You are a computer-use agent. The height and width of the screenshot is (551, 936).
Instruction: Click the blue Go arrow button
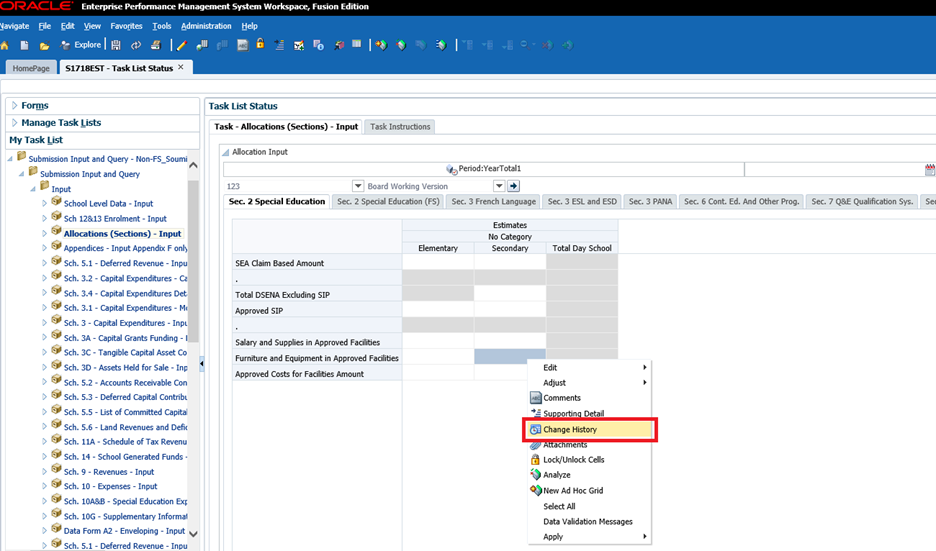(x=514, y=186)
